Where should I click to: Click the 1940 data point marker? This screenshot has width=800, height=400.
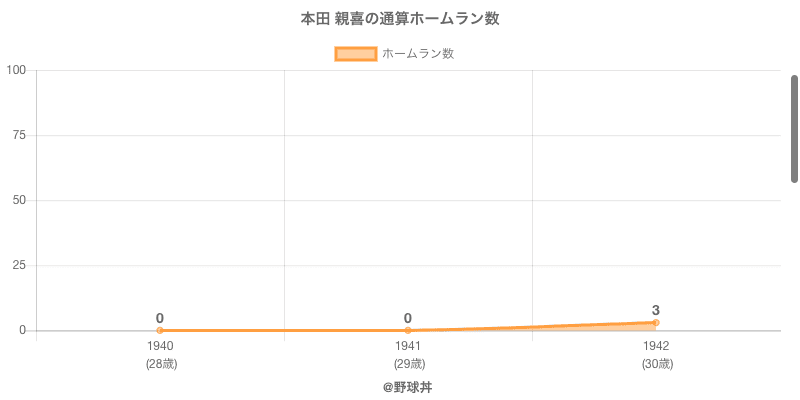160,330
